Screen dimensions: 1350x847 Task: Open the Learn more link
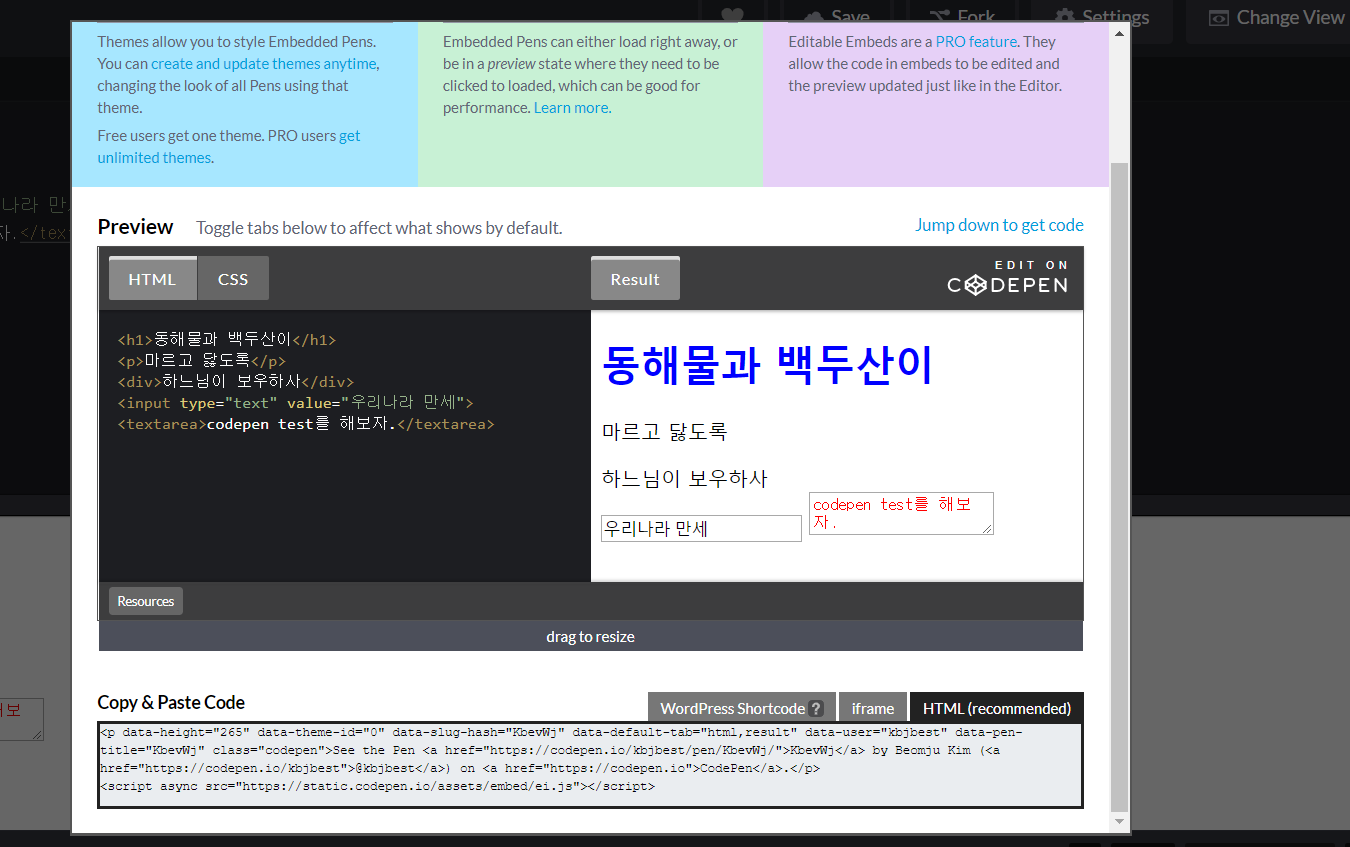point(572,107)
